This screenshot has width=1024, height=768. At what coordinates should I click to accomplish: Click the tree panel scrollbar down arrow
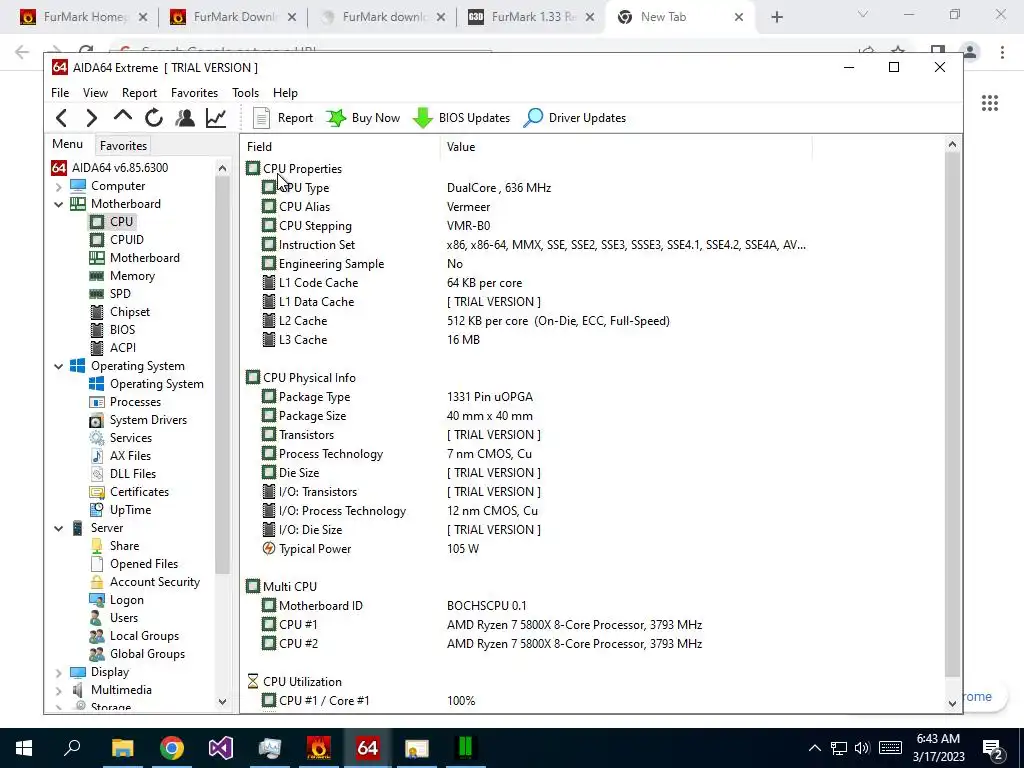222,701
